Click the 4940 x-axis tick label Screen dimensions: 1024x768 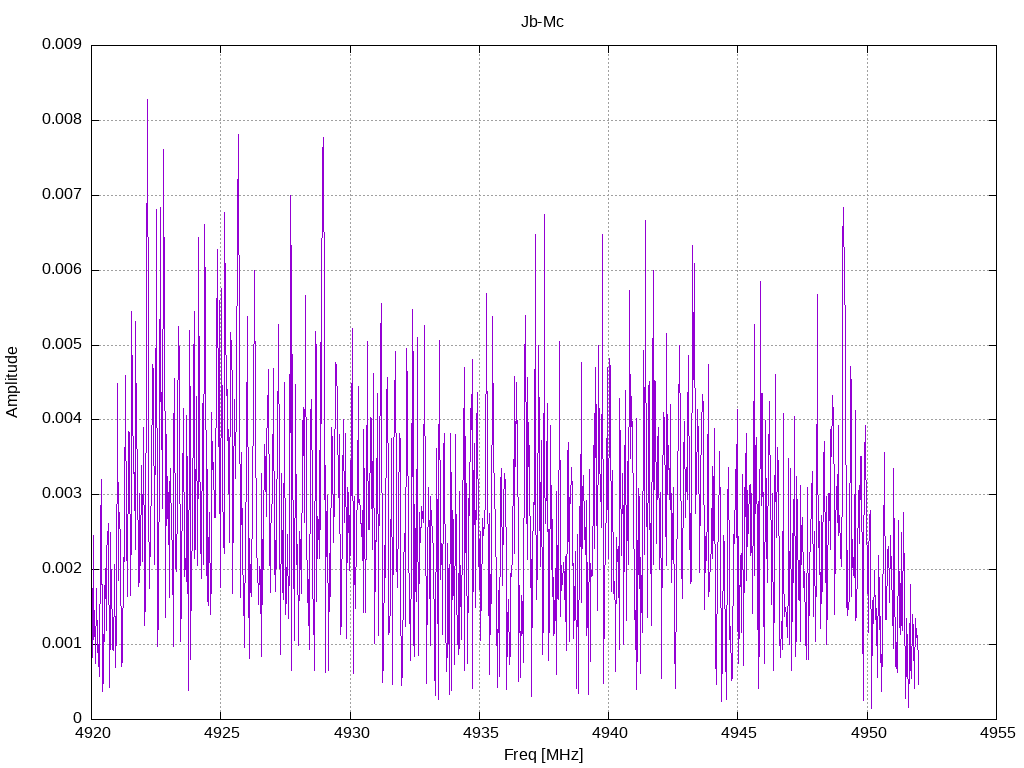[610, 733]
